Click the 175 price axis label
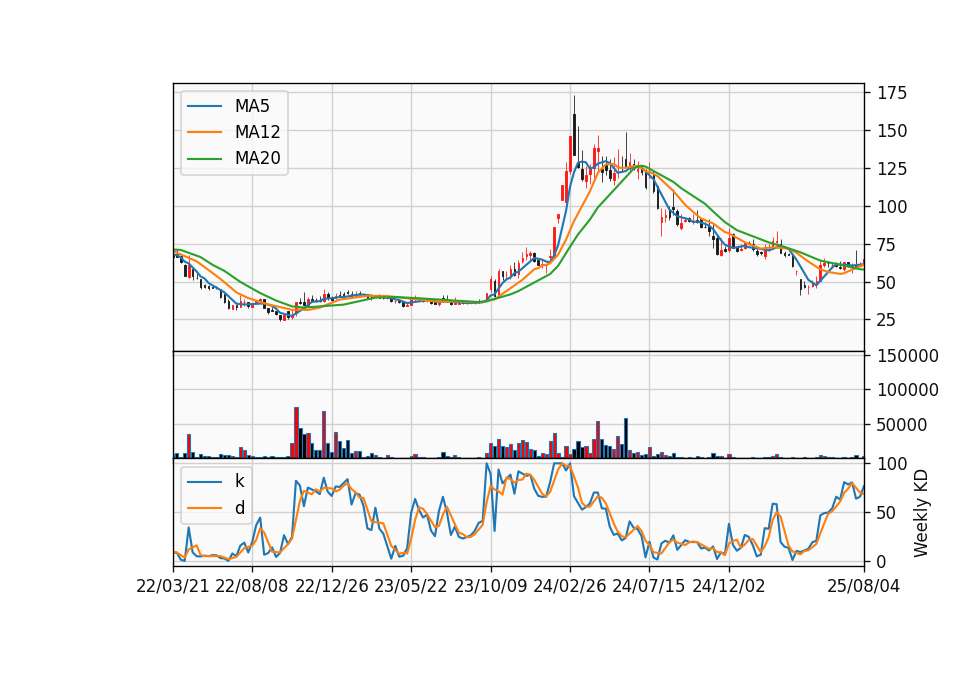This screenshot has height=690, width=960. [x=892, y=93]
